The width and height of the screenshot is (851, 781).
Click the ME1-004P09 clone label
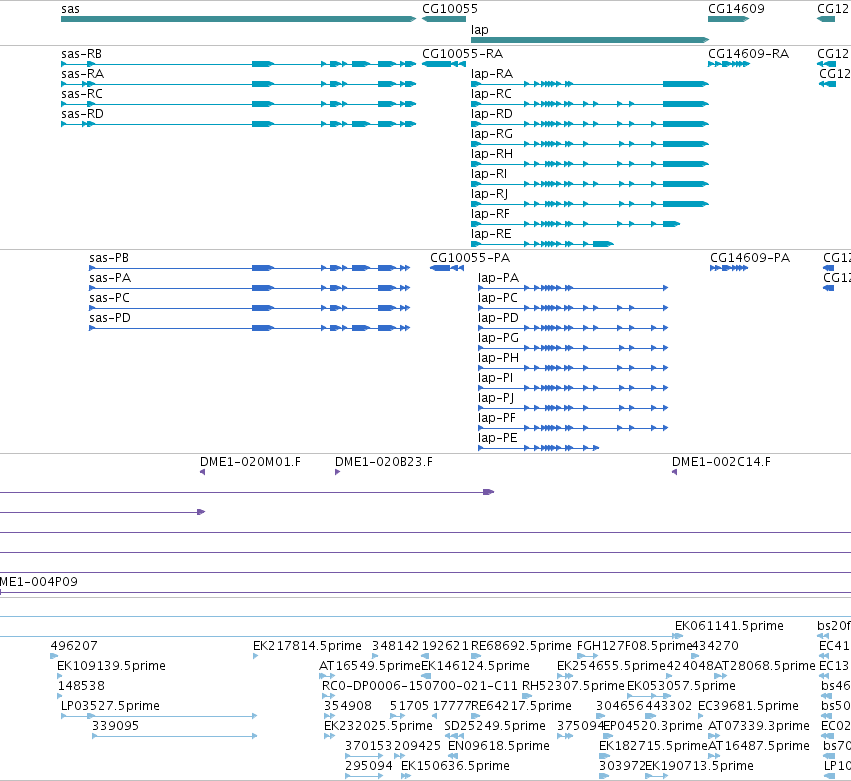(39, 582)
